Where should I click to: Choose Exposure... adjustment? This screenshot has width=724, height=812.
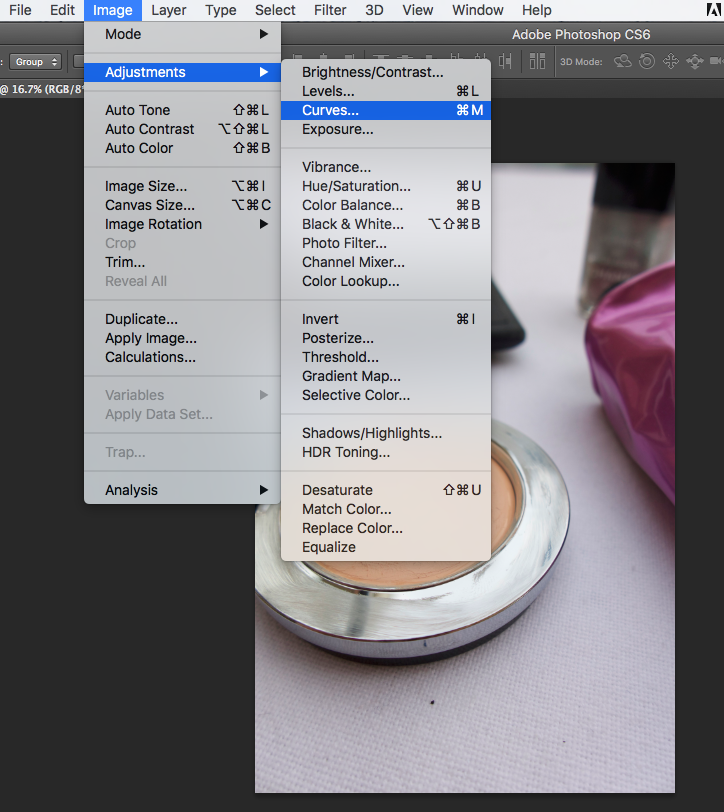coord(386,129)
